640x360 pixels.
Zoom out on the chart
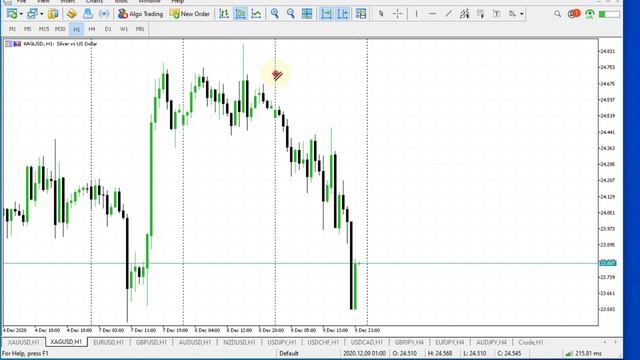pyautogui.click(x=291, y=14)
